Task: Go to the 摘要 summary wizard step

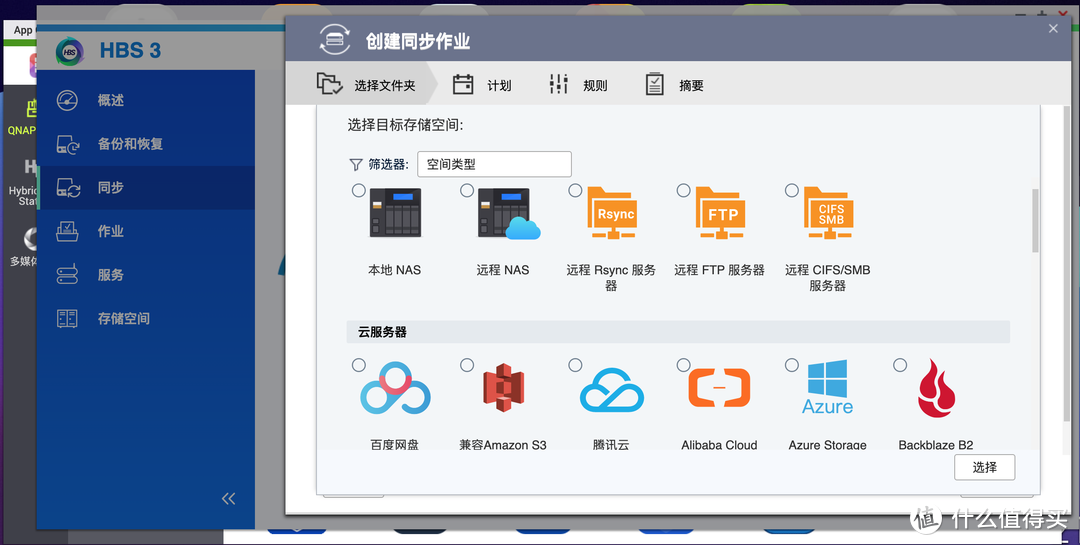Action: point(674,85)
